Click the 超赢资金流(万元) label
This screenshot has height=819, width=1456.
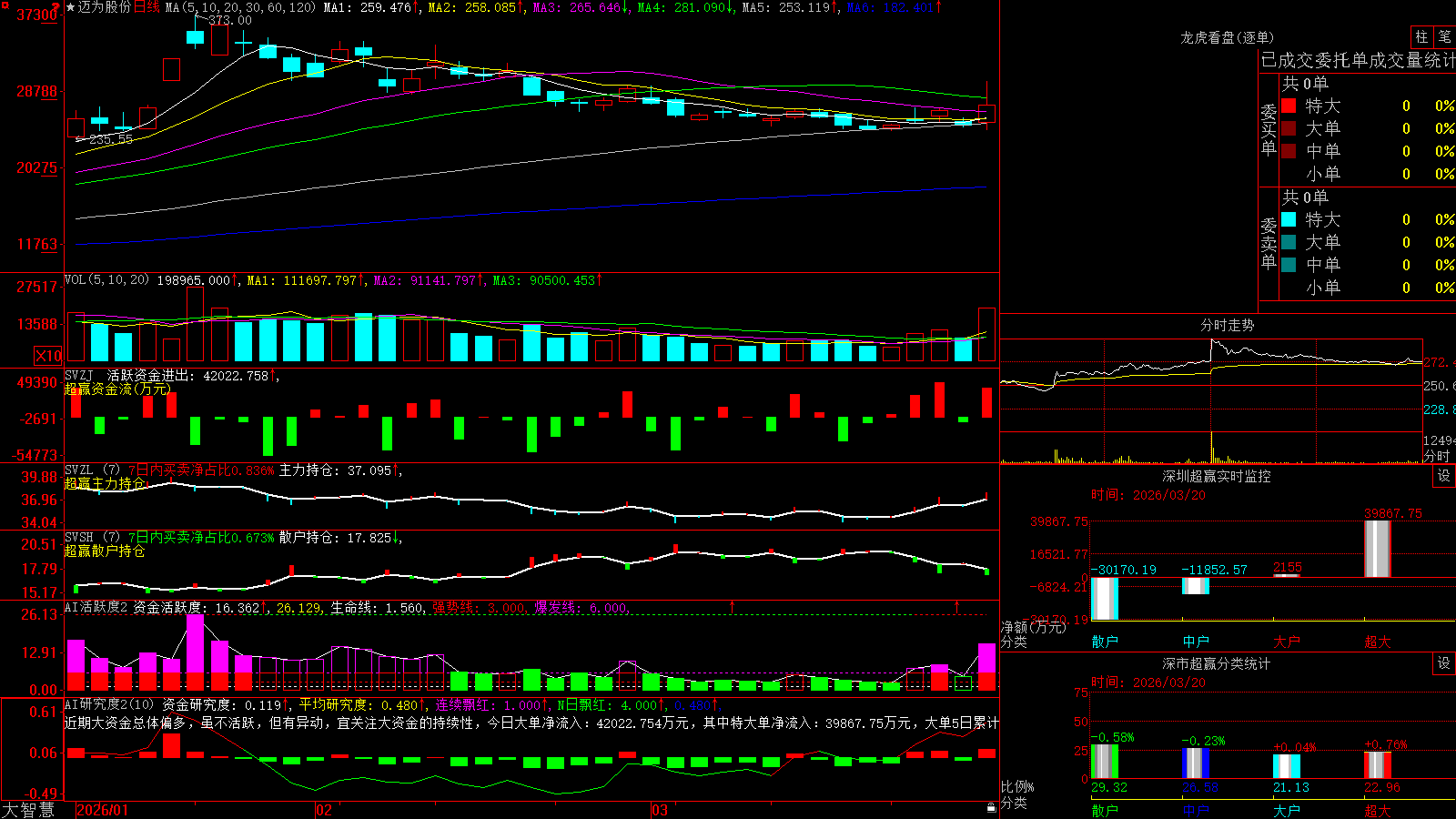pos(117,389)
